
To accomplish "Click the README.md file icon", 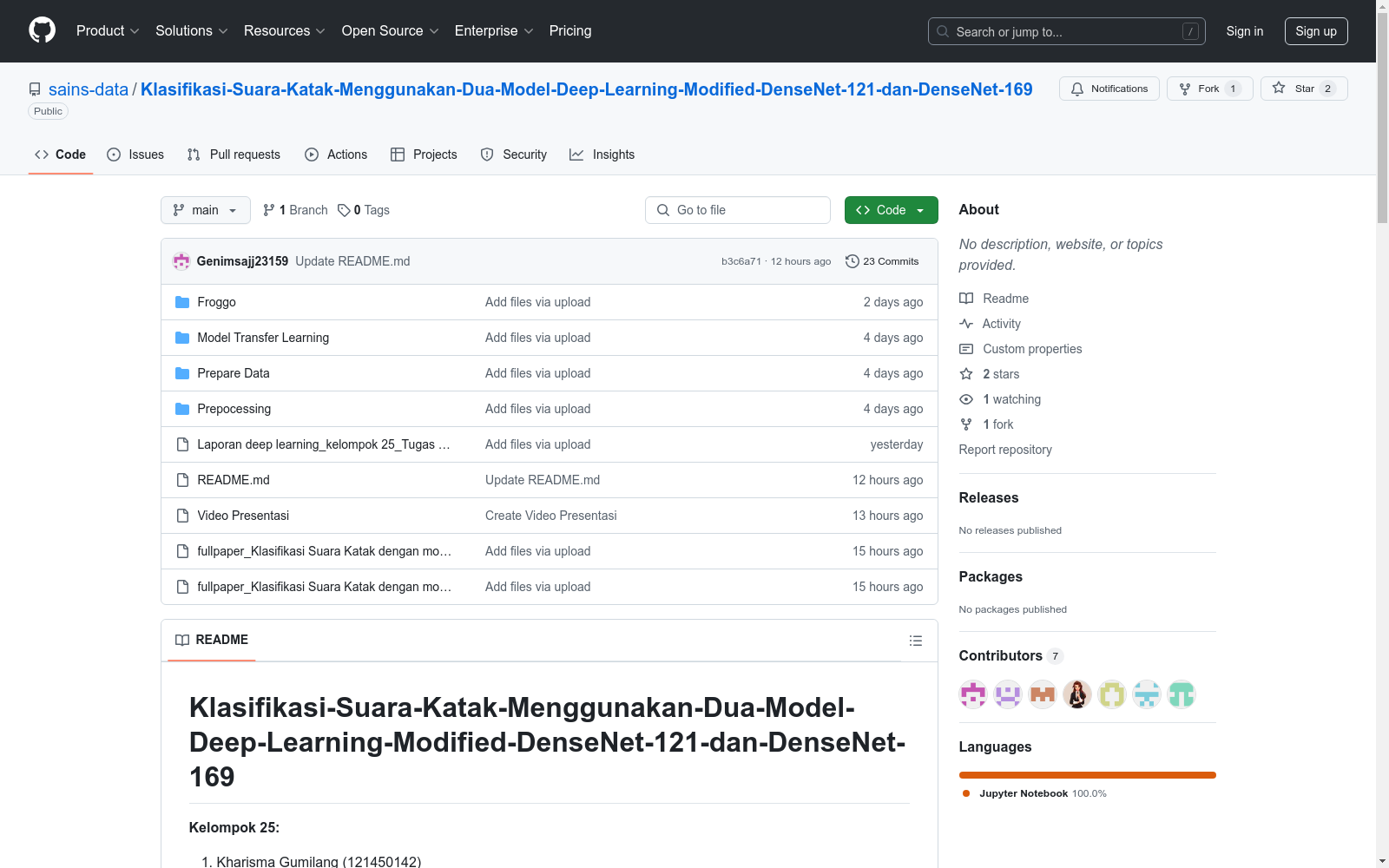I will coord(182,480).
